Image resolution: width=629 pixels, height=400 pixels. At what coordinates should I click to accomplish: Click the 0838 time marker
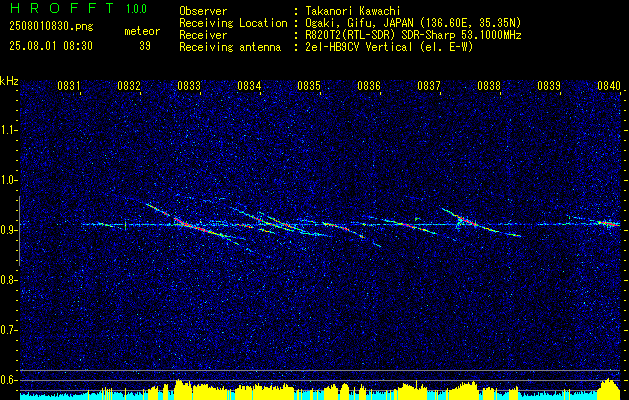coord(489,85)
